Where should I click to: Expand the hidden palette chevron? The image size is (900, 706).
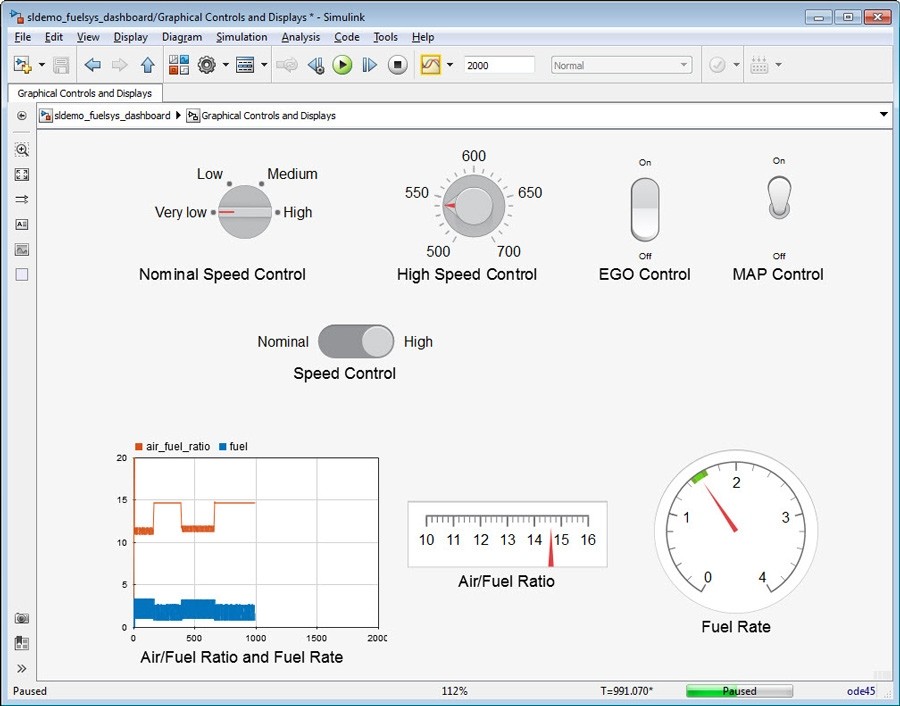pos(22,669)
